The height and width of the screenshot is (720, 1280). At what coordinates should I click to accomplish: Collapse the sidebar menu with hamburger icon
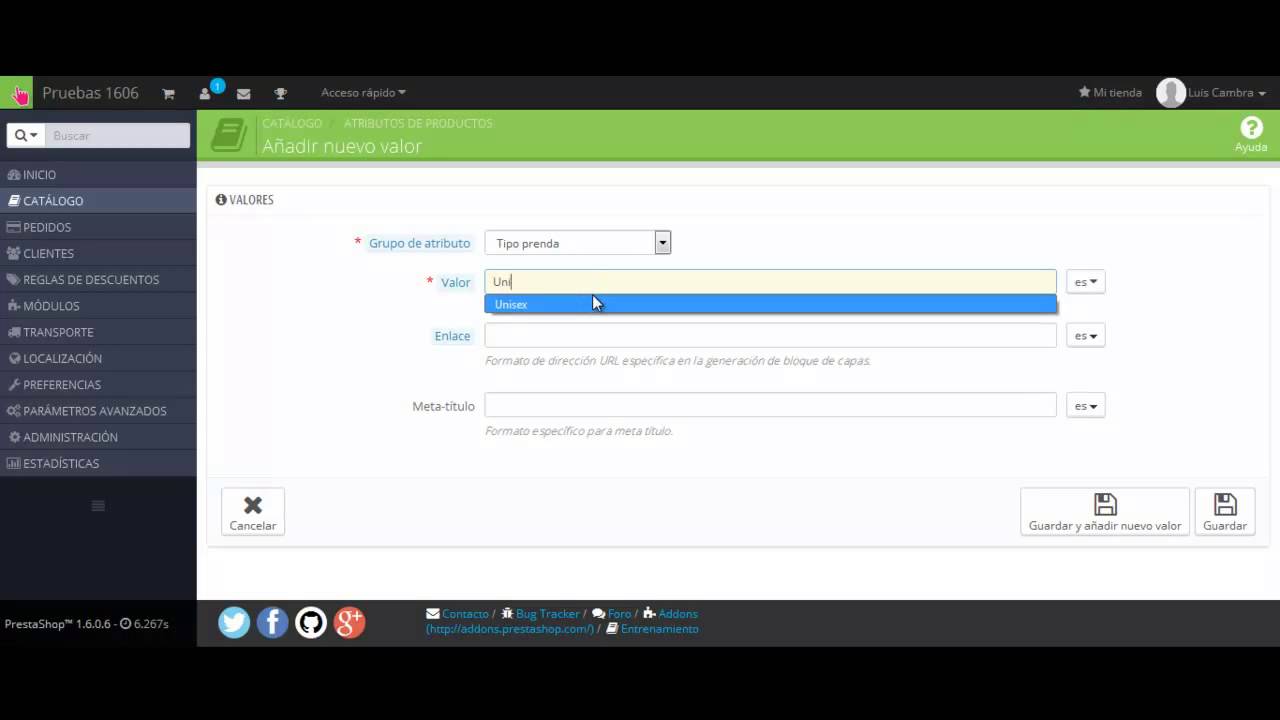98,506
